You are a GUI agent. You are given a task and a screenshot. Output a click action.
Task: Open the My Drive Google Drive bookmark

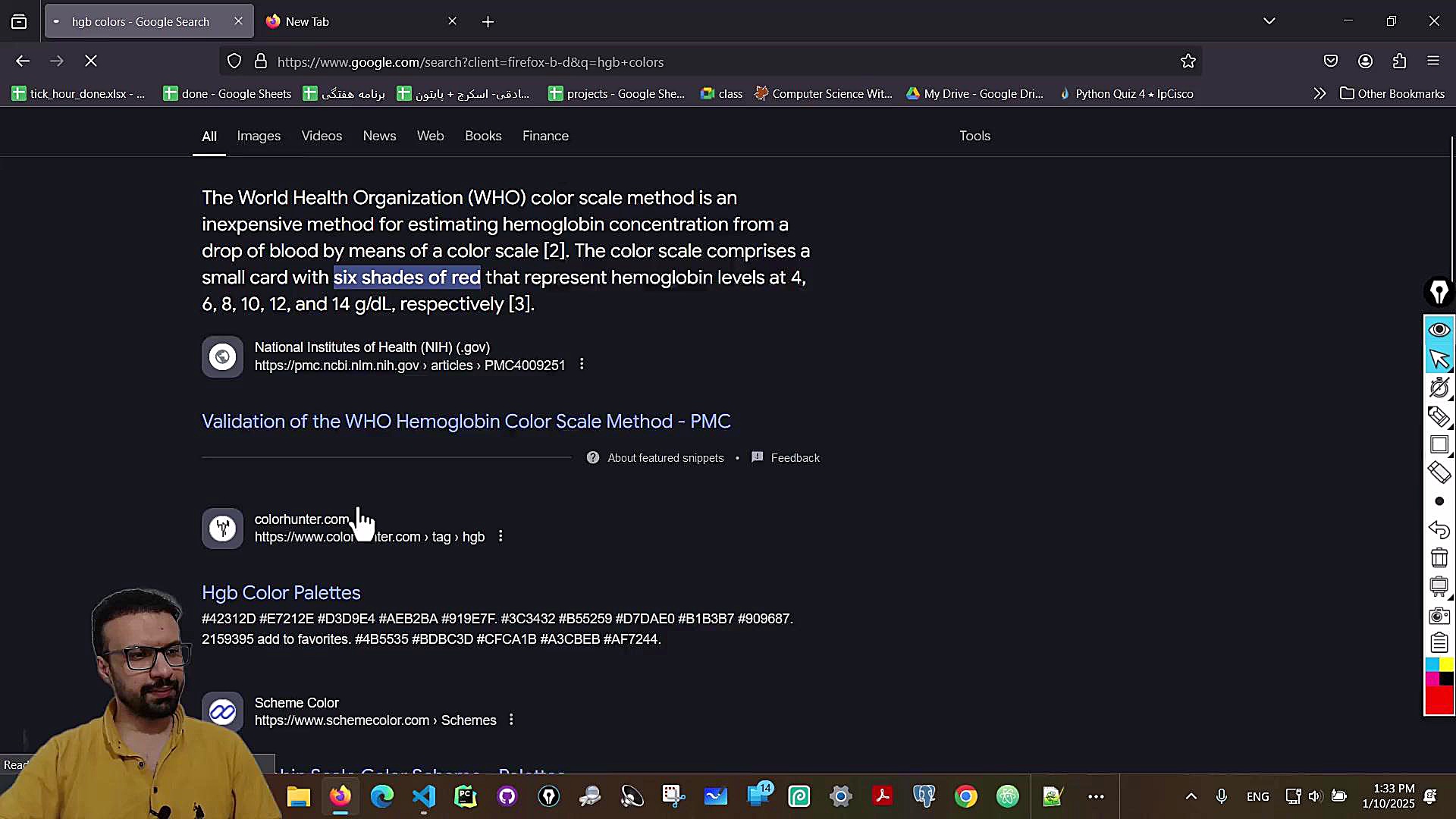coord(975,93)
